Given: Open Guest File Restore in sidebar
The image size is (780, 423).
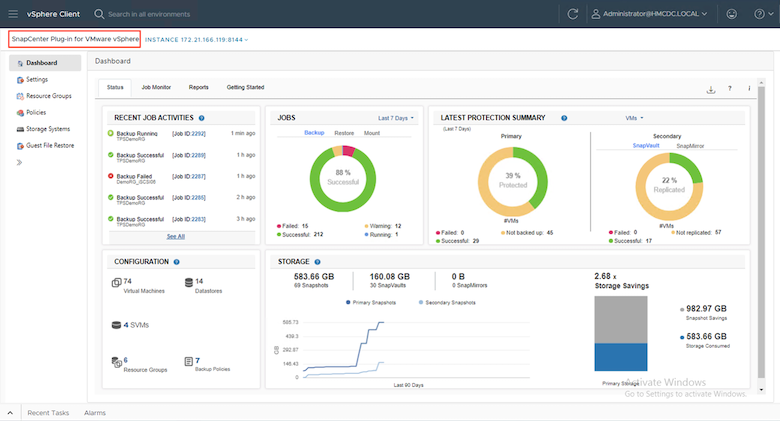Looking at the screenshot, I should 50,145.
